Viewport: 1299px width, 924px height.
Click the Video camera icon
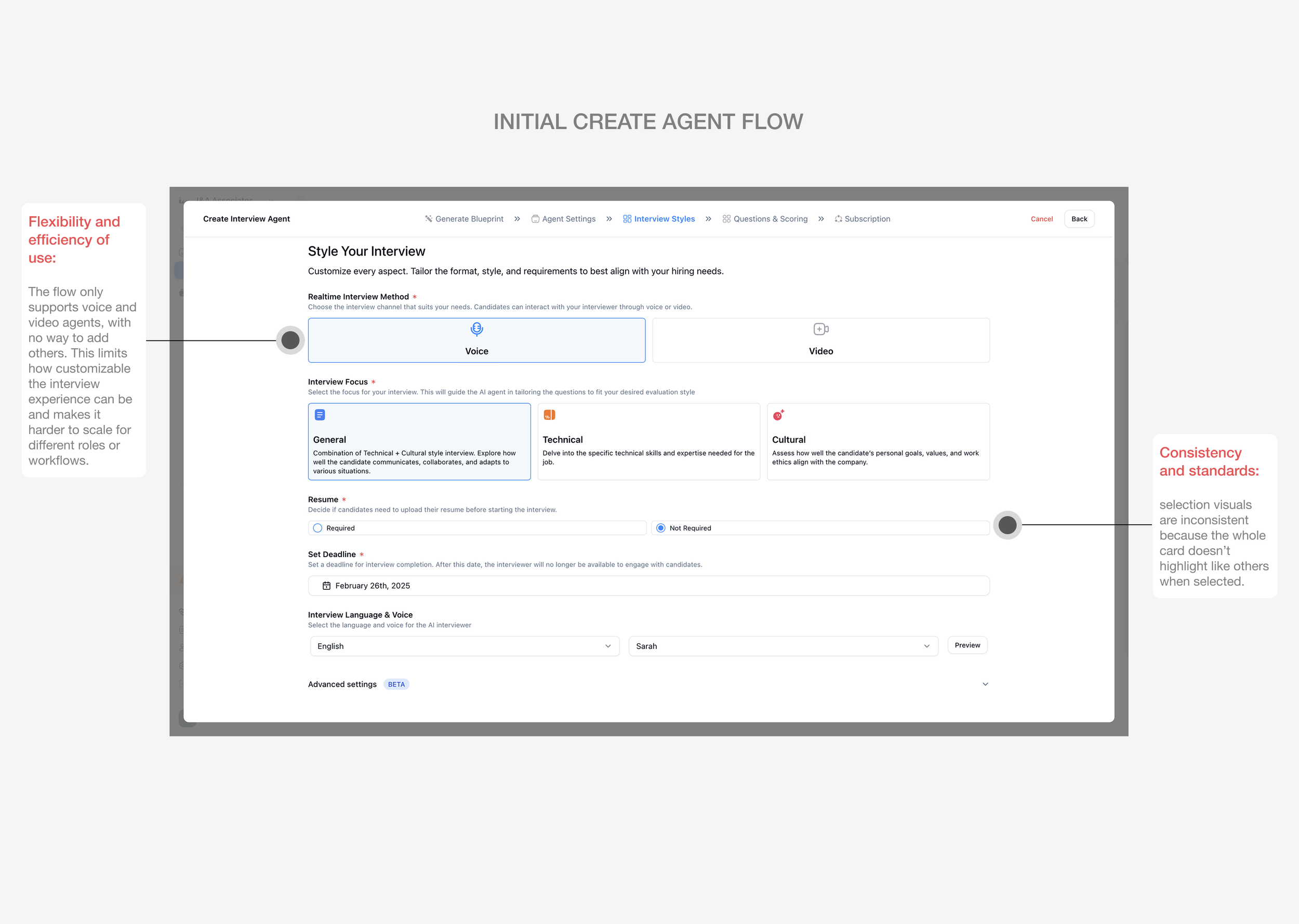tap(820, 329)
